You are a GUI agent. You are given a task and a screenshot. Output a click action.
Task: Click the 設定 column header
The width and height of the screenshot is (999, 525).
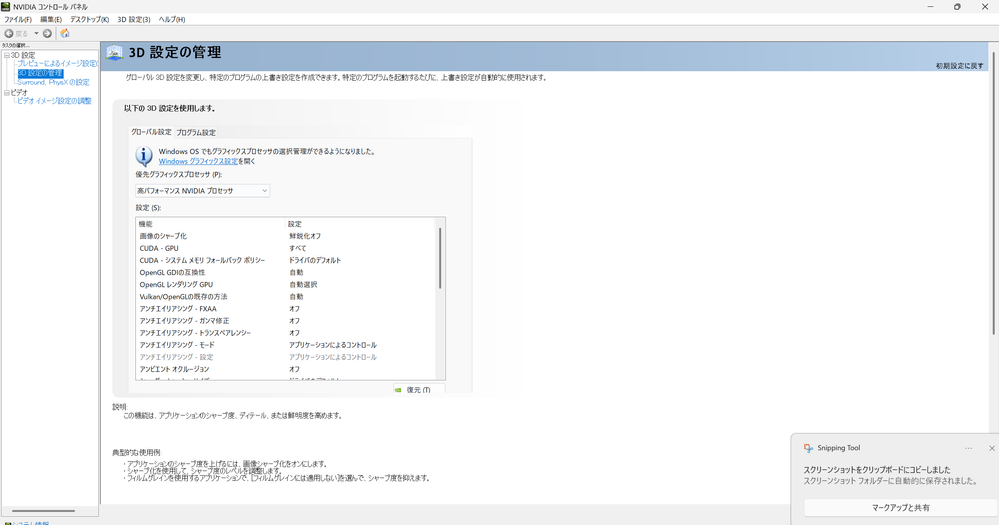(360, 224)
